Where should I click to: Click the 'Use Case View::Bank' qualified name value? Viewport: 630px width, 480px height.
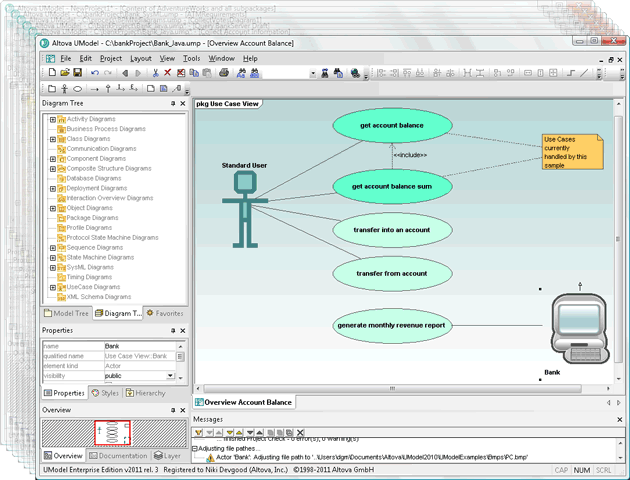tap(136, 356)
